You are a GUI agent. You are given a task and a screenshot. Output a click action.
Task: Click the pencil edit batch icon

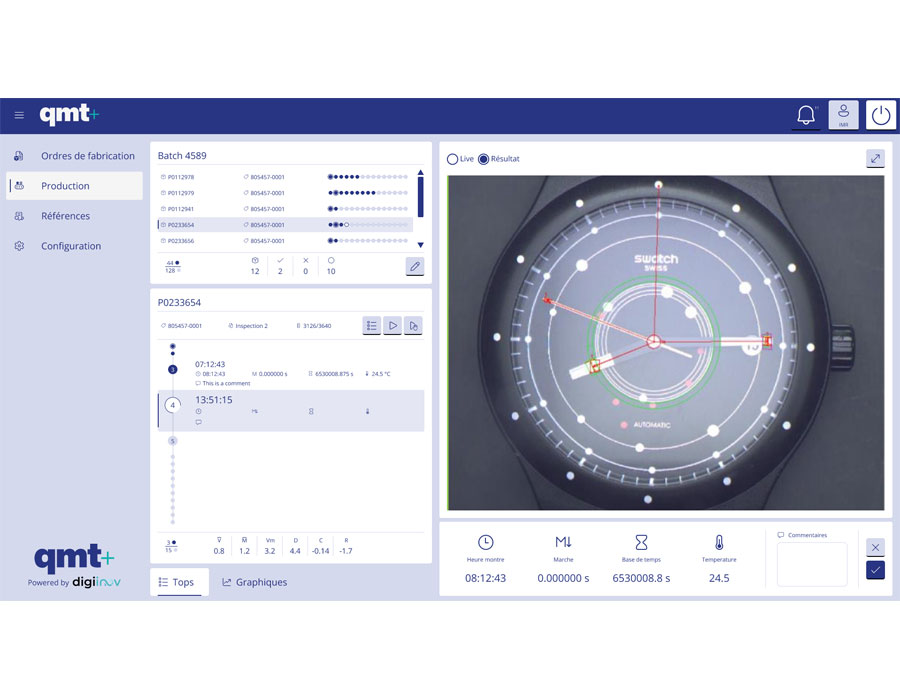(x=415, y=266)
